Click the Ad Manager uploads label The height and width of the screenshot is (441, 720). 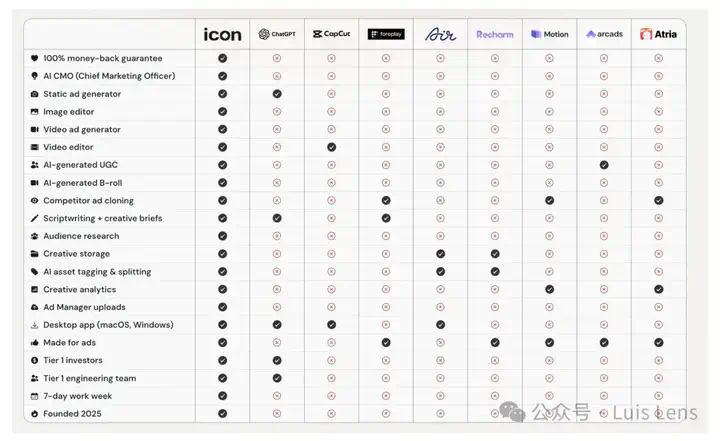[x=84, y=307]
